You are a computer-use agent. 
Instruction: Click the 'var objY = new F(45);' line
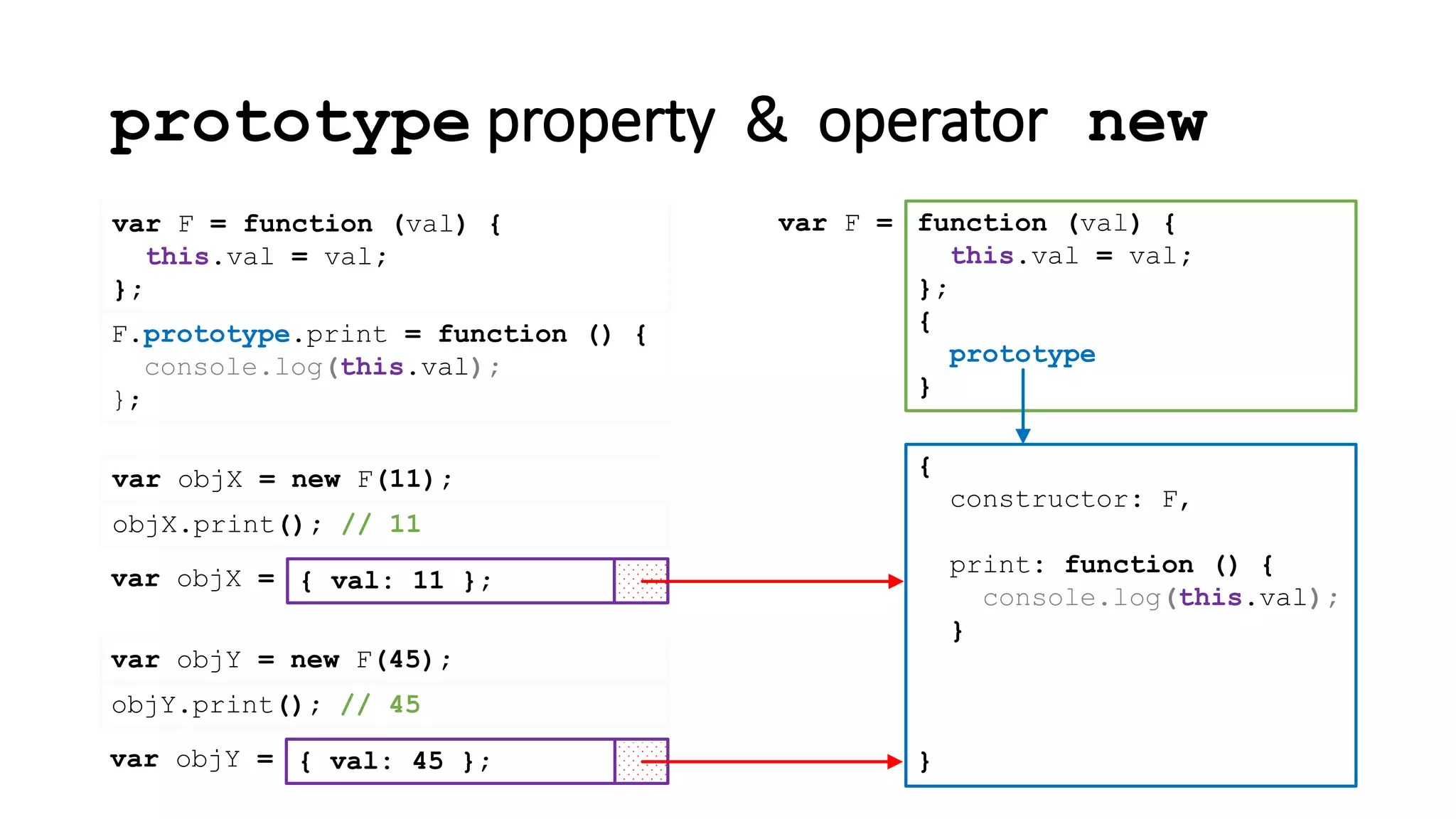282,660
